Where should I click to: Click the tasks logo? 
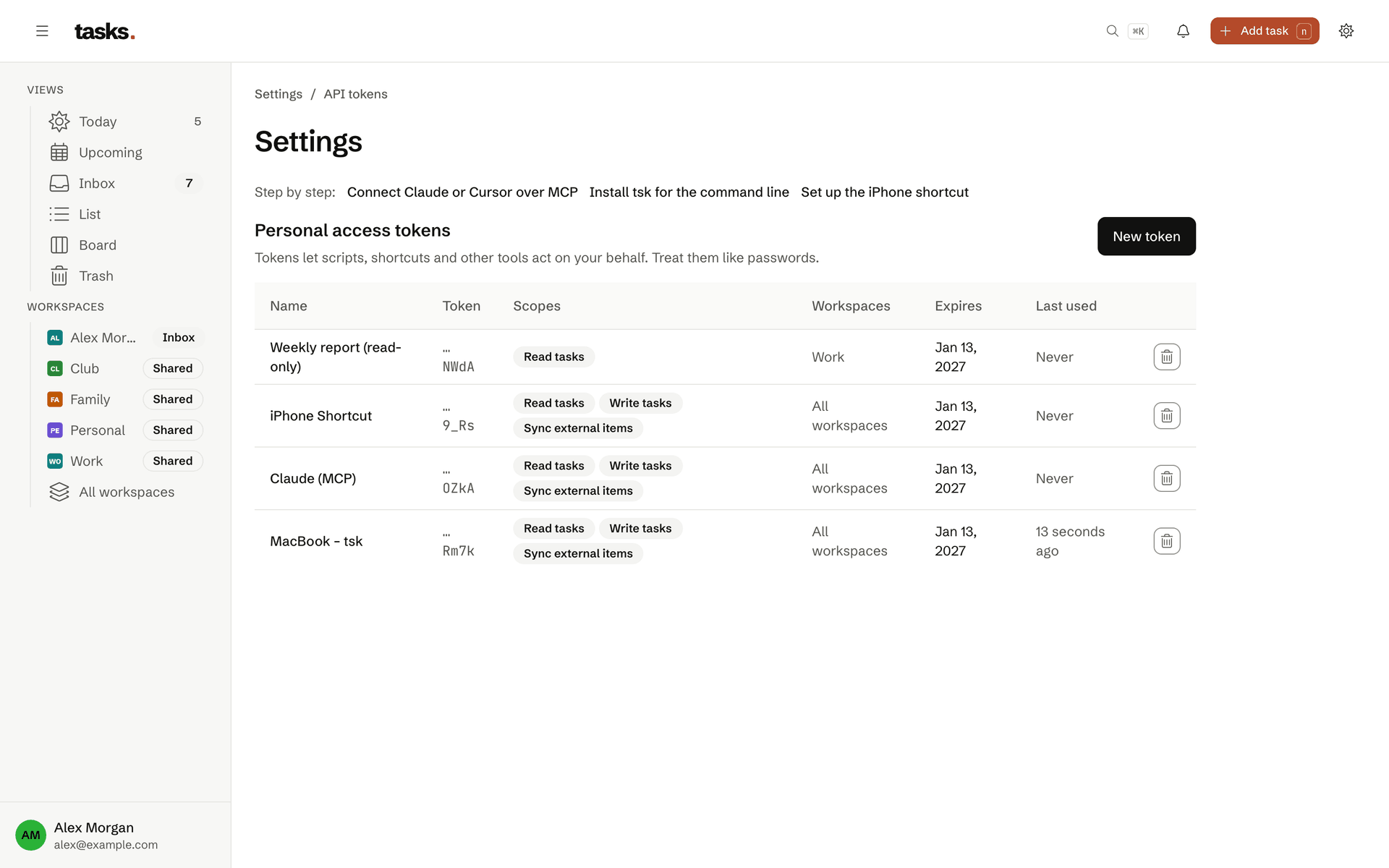105,31
